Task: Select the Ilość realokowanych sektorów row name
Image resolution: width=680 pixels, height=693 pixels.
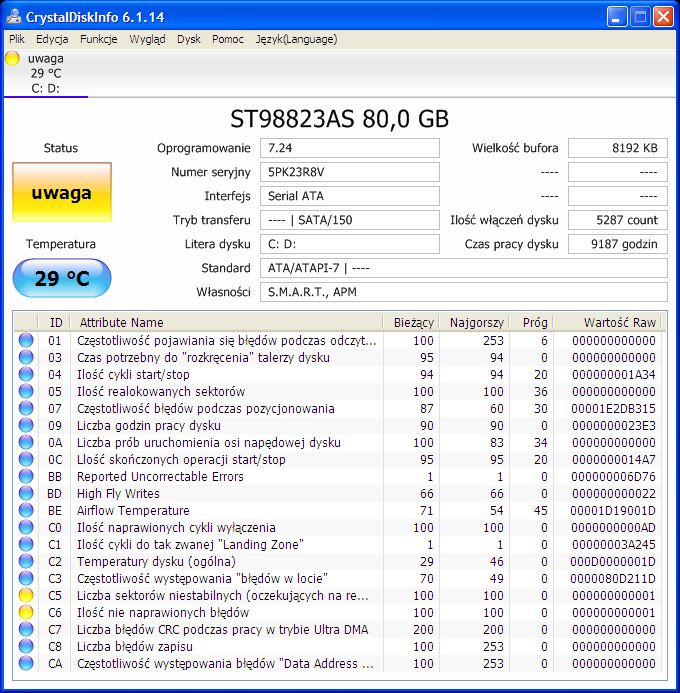Action: tap(161, 392)
